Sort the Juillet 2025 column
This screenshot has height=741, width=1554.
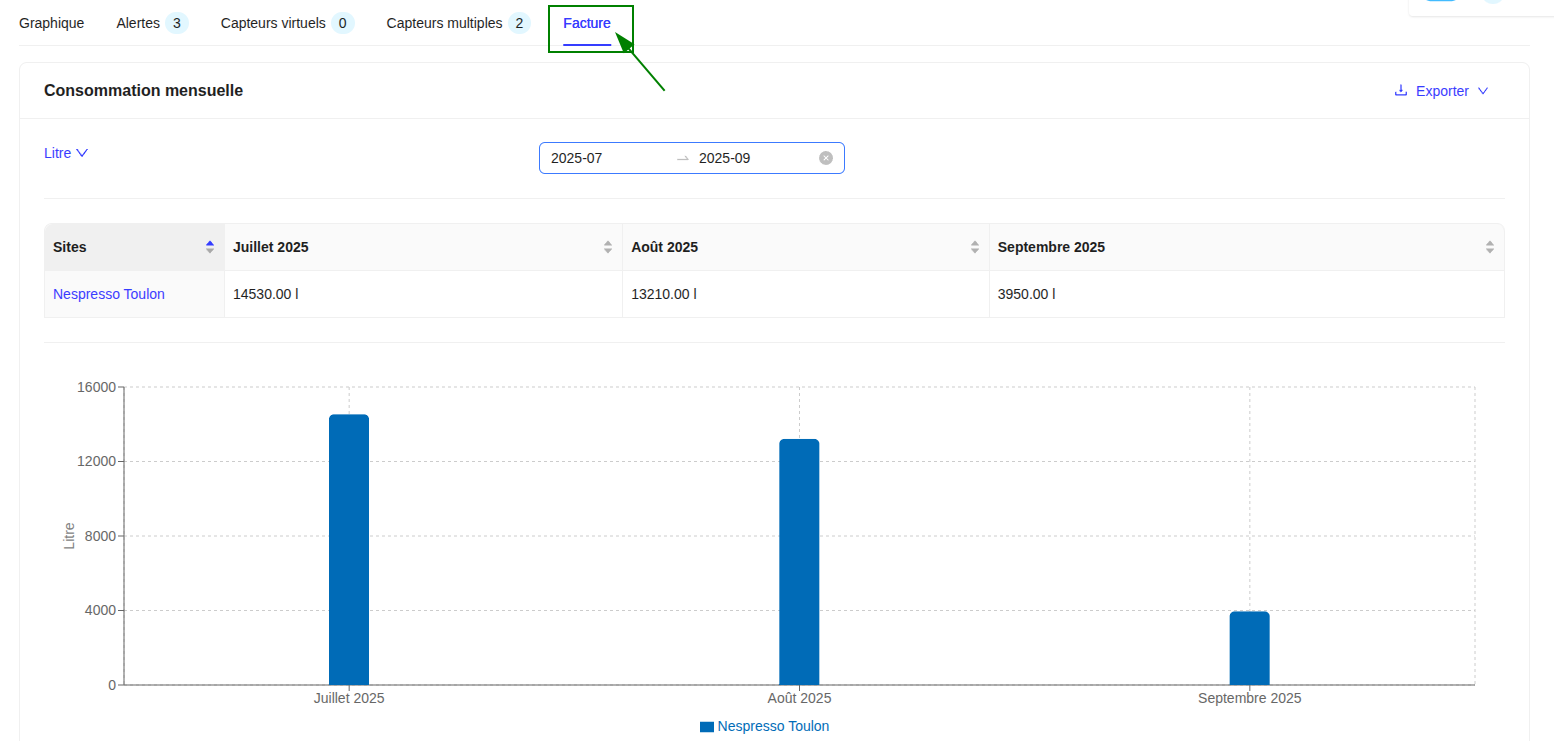[x=607, y=246]
